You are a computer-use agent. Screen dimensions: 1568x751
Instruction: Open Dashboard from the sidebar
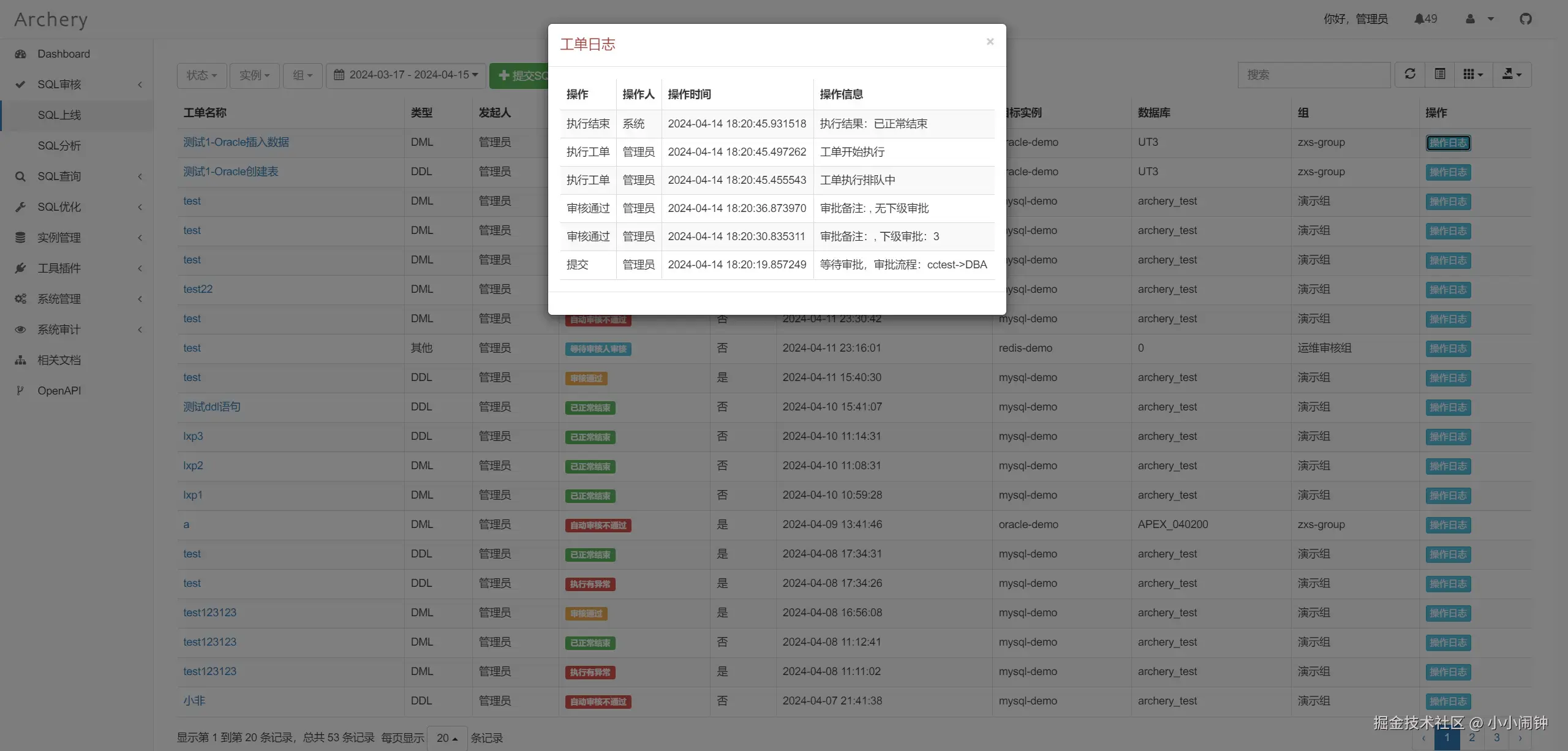tap(63, 54)
